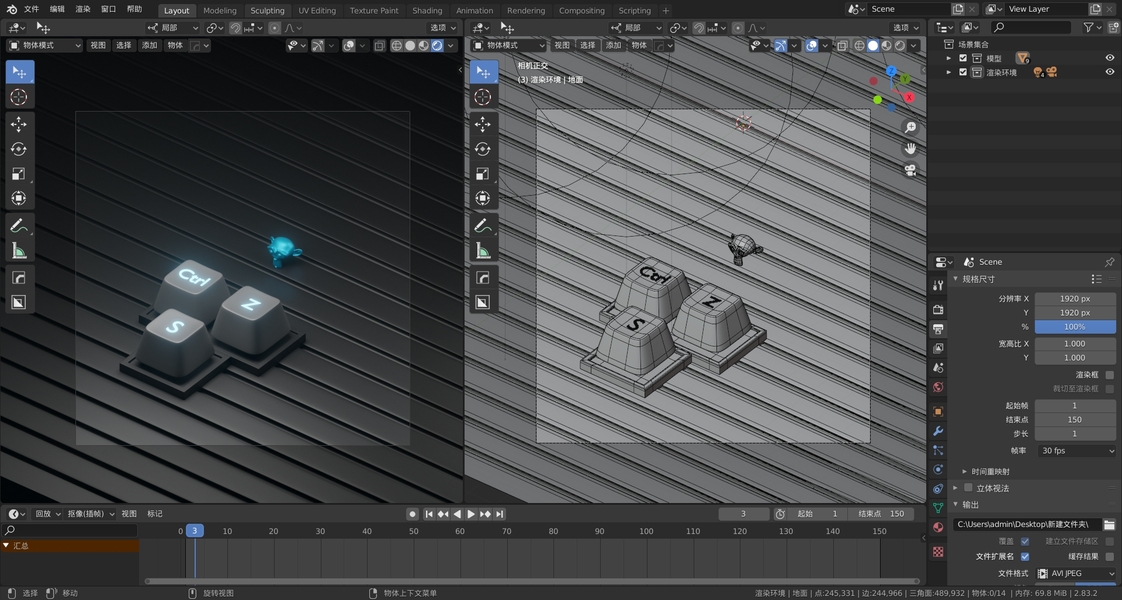
Task: Play animation forward in timeline
Action: coord(471,513)
